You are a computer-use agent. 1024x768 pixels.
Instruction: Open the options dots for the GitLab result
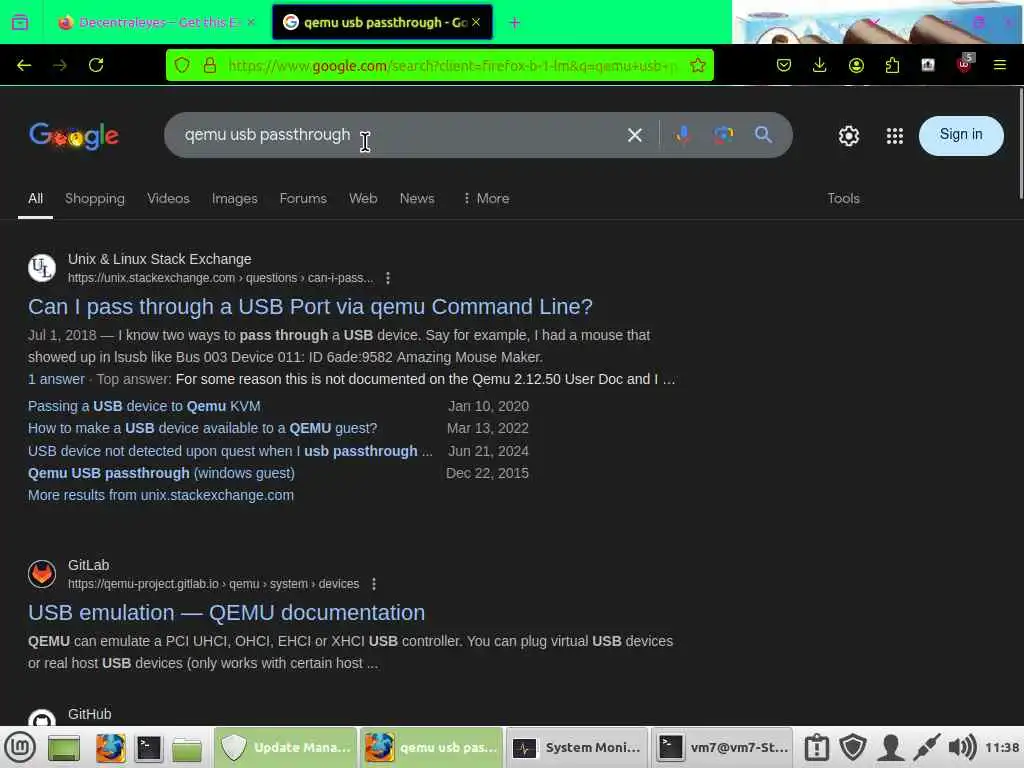(x=374, y=584)
